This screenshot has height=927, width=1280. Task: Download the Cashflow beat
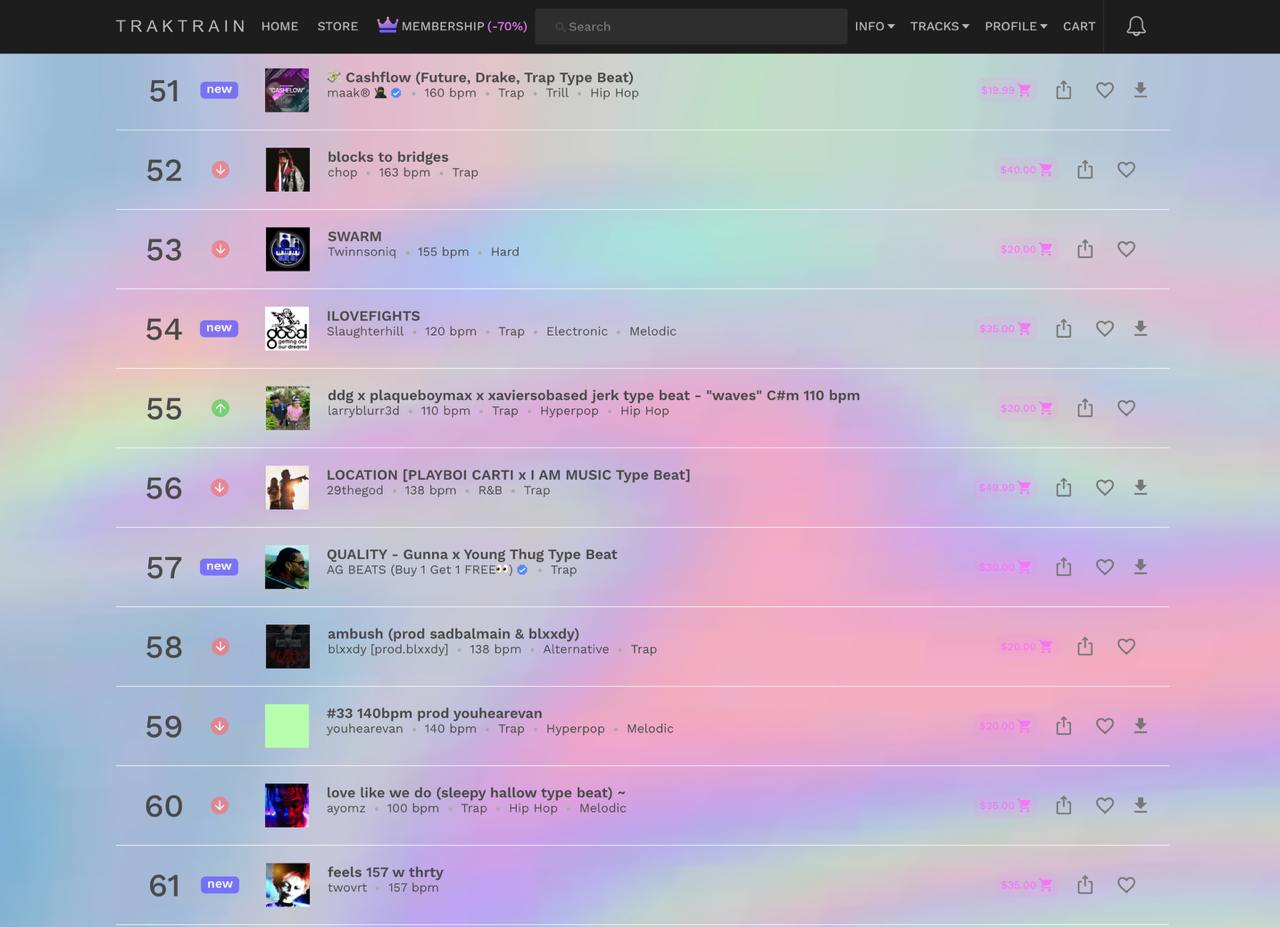(1140, 90)
